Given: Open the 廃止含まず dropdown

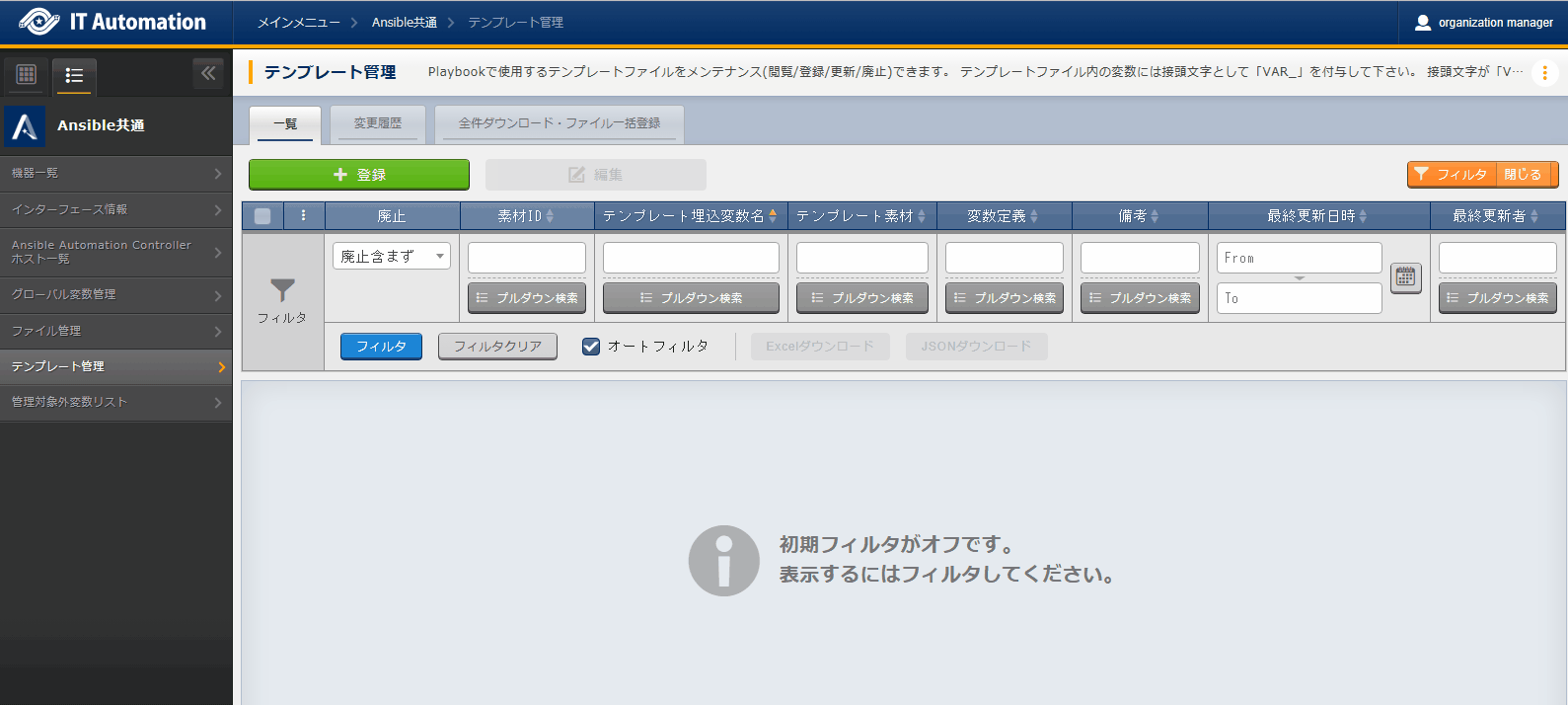Looking at the screenshot, I should coord(391,256).
